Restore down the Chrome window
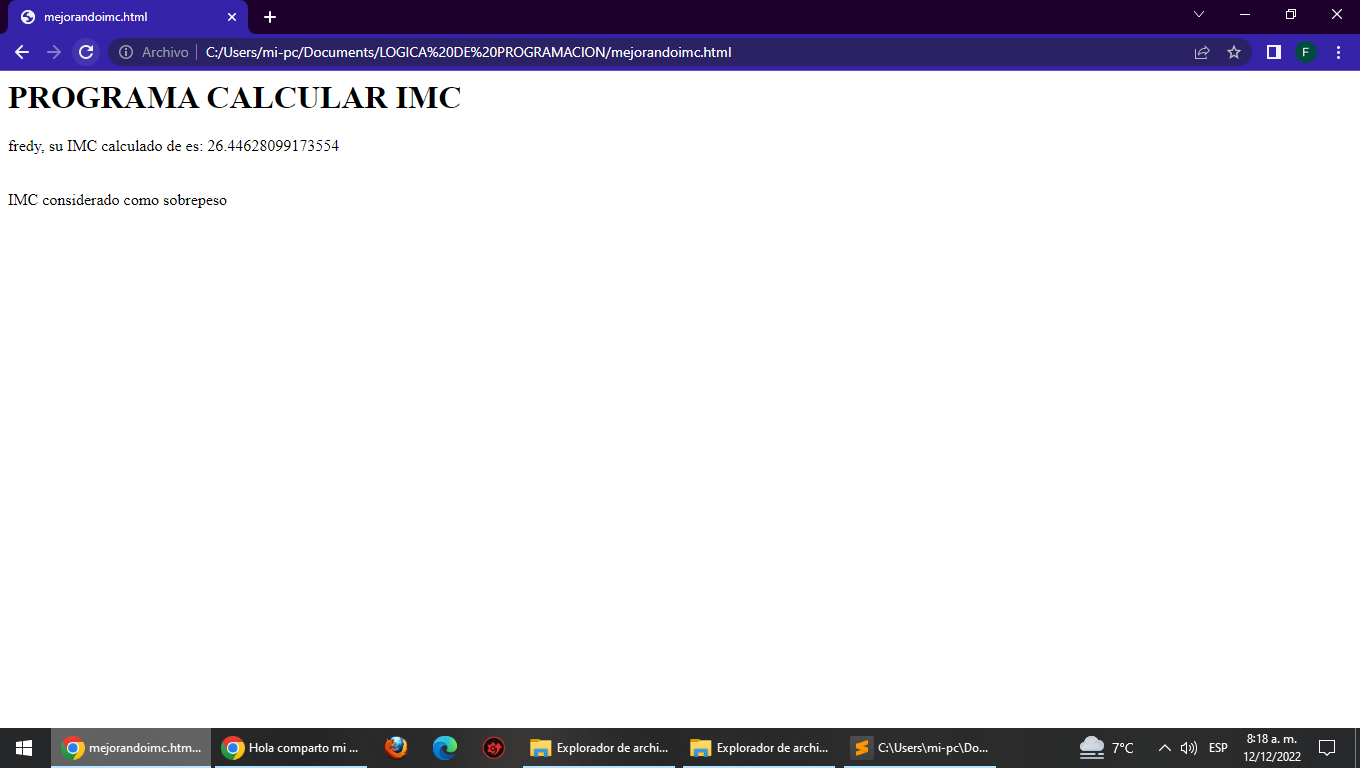Screen dimensions: 1360x768 click(x=1291, y=14)
